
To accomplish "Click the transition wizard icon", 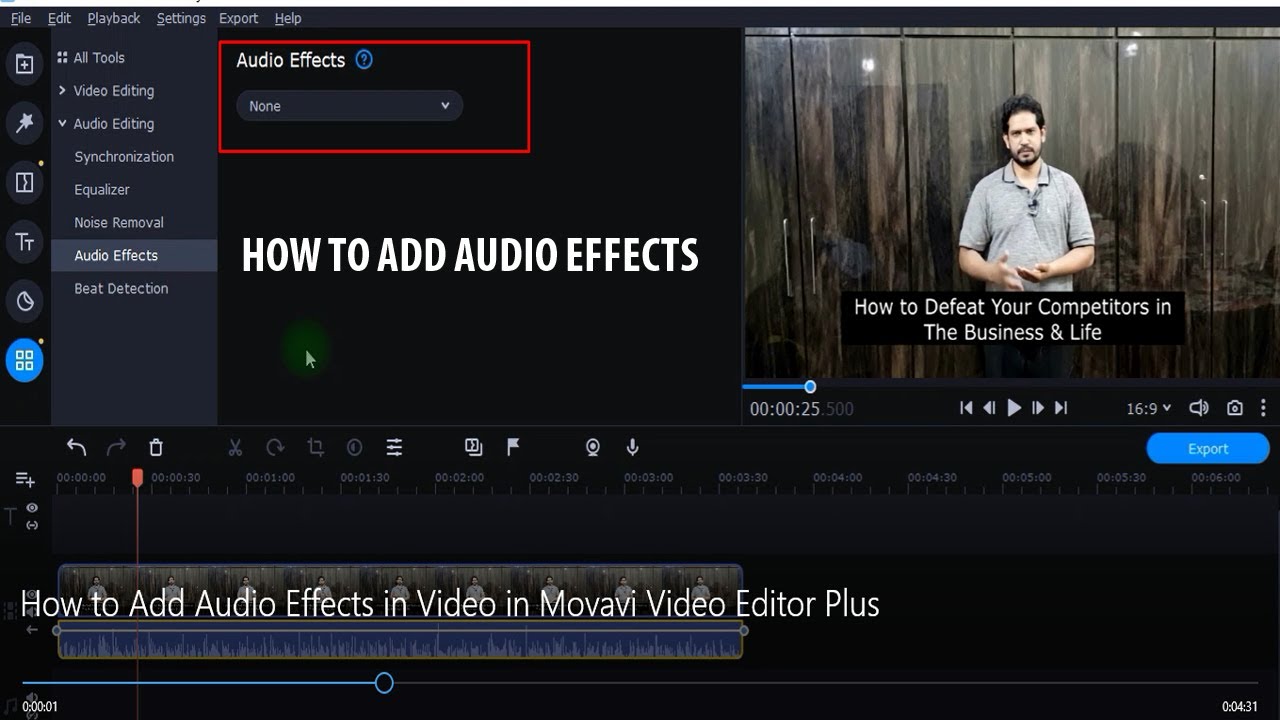I will click(x=473, y=447).
